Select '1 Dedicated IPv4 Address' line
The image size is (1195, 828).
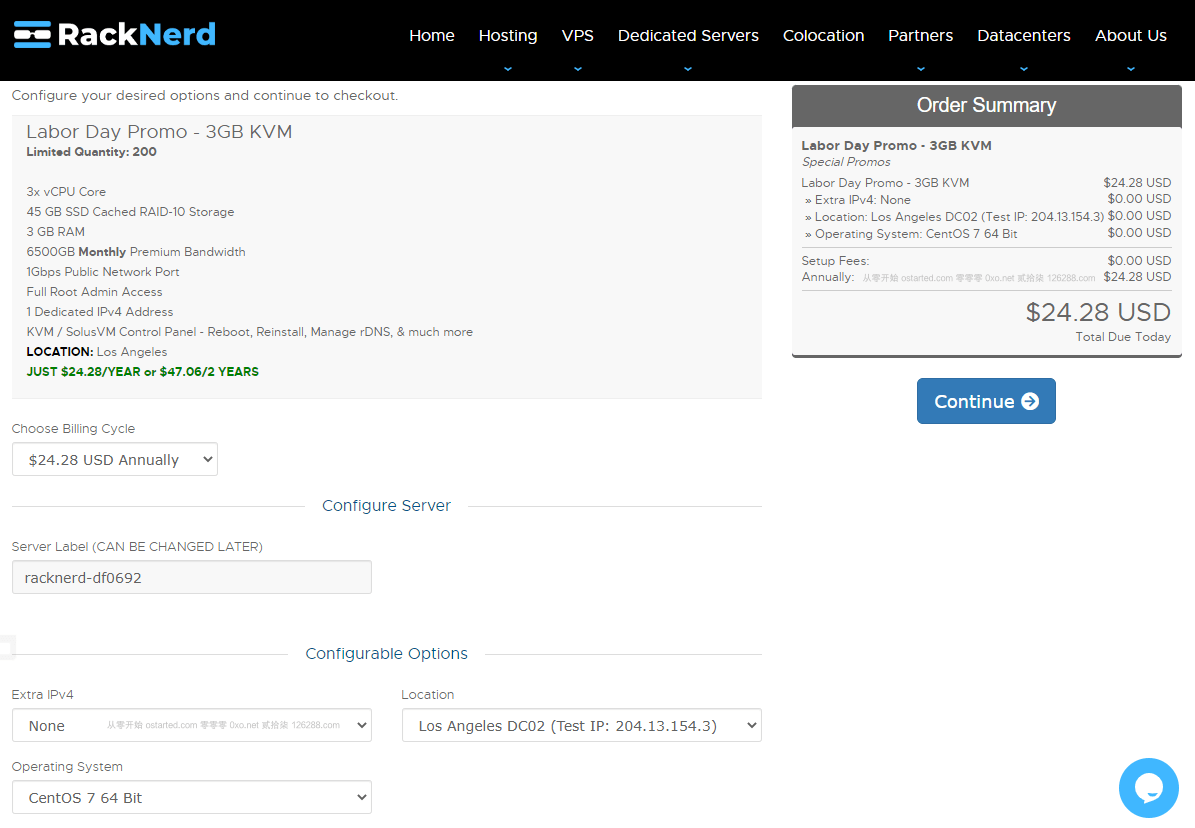point(100,311)
